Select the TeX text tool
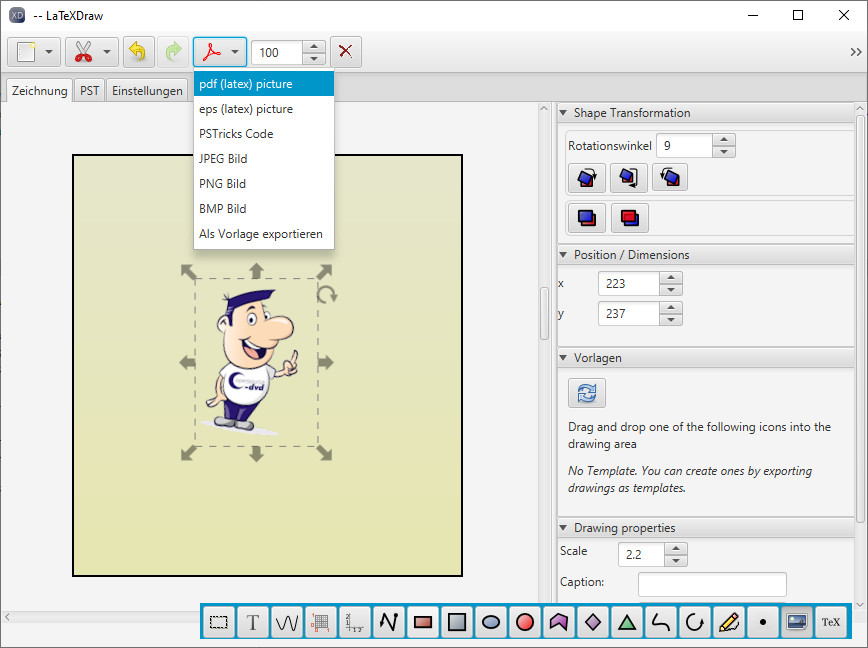Screen dimensions: 868x648 [830, 622]
